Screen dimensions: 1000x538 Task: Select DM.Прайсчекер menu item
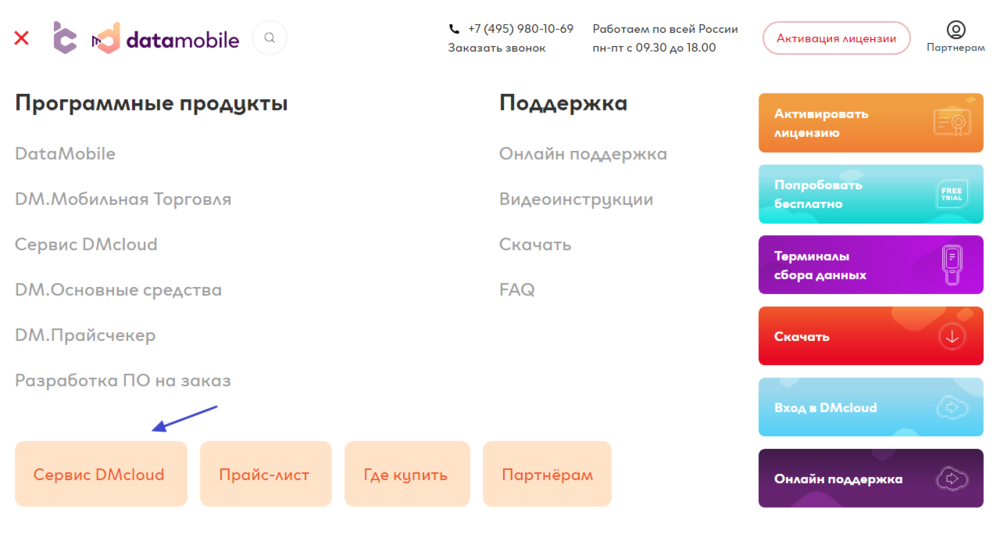pyautogui.click(x=85, y=335)
